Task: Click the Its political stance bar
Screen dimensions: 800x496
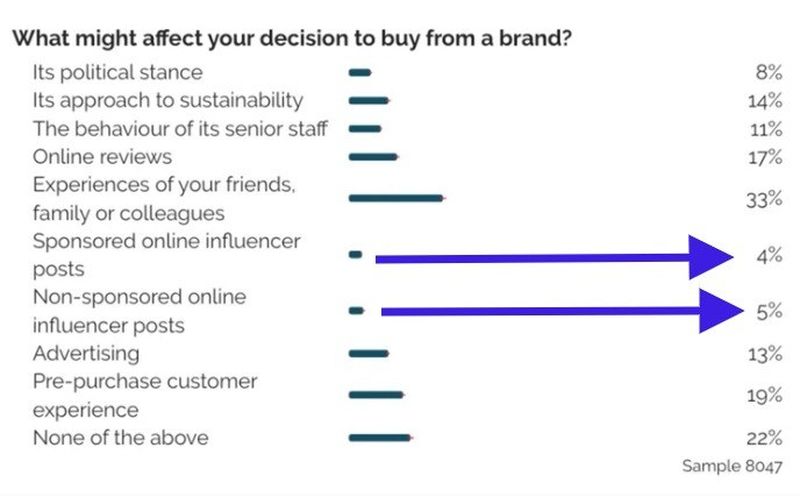Action: click(360, 73)
